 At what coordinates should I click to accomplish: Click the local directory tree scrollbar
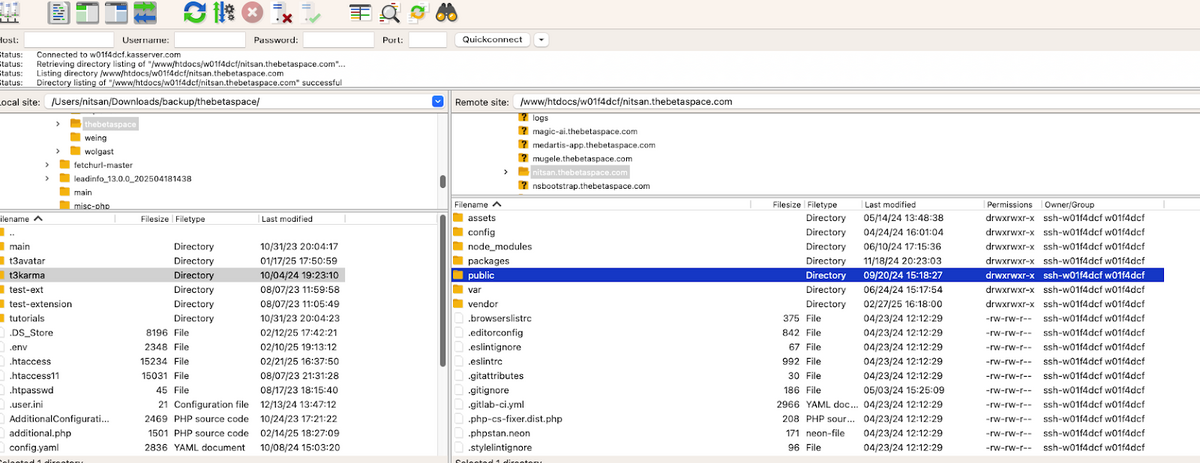tap(442, 183)
